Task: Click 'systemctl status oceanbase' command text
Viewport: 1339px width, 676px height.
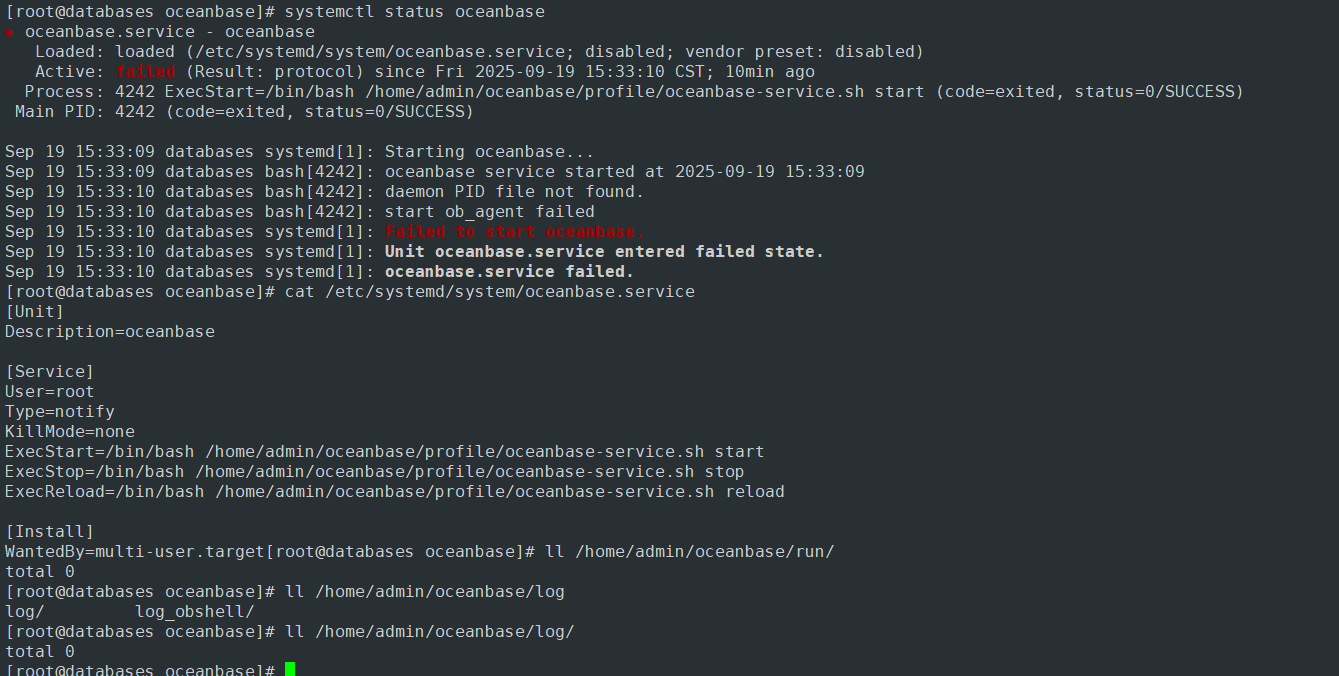Action: point(415,12)
